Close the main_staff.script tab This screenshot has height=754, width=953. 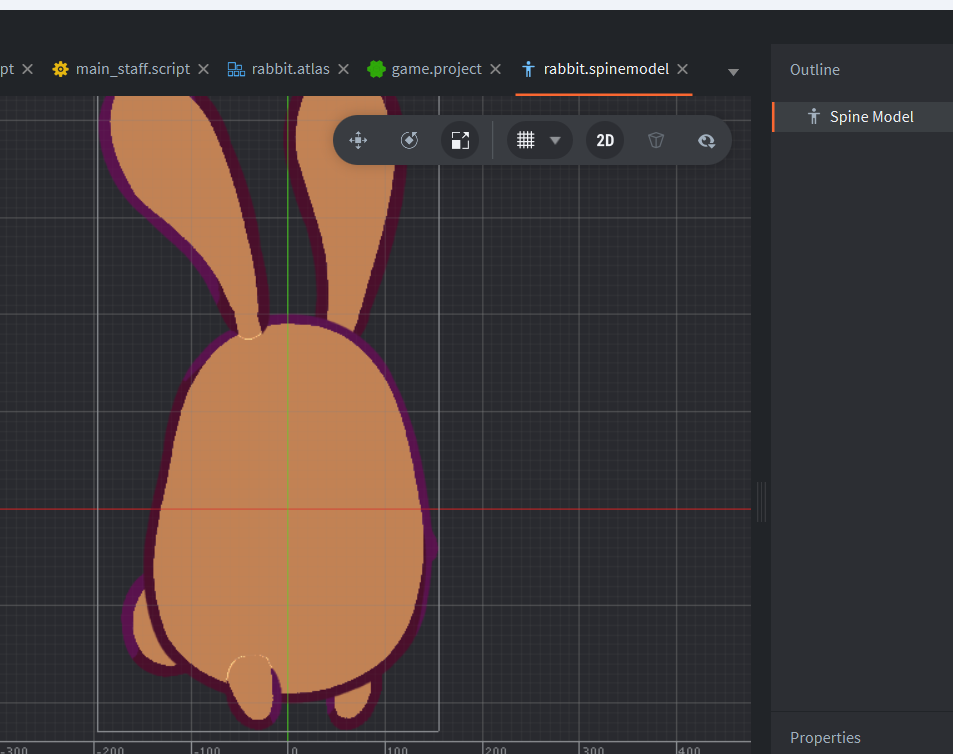203,69
